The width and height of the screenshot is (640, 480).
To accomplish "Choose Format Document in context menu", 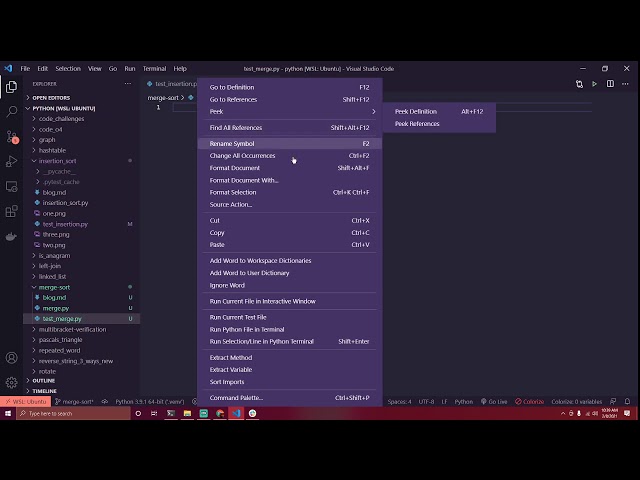I will (289, 168).
